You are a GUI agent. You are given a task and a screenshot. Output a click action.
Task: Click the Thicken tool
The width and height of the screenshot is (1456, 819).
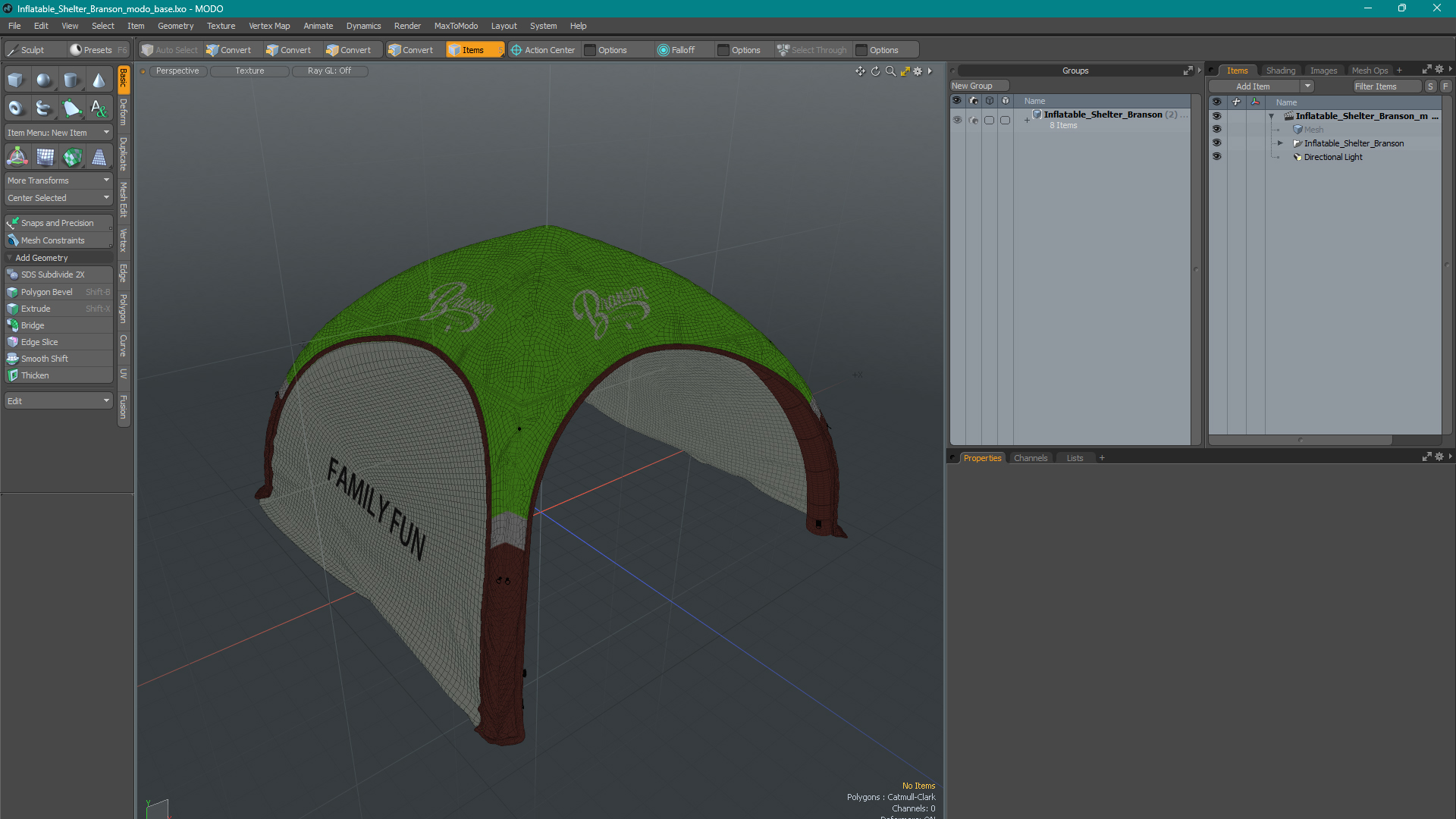[x=58, y=375]
